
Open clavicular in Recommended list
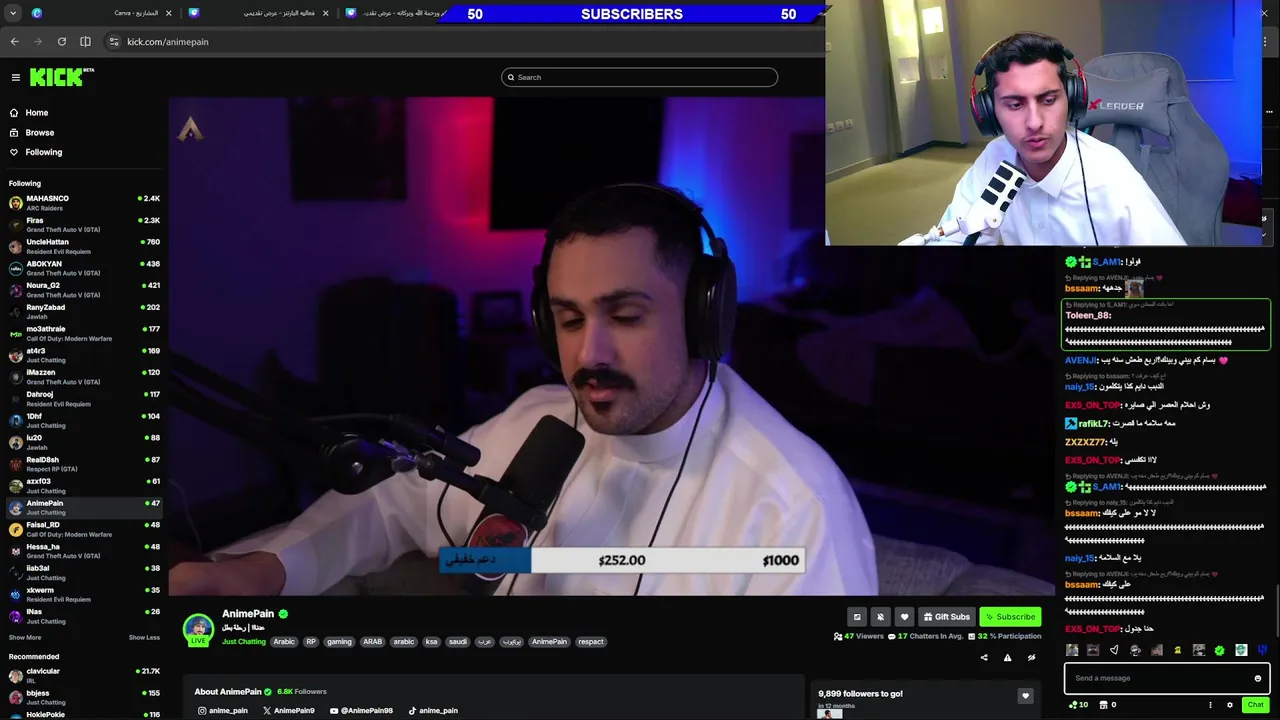click(x=82, y=675)
